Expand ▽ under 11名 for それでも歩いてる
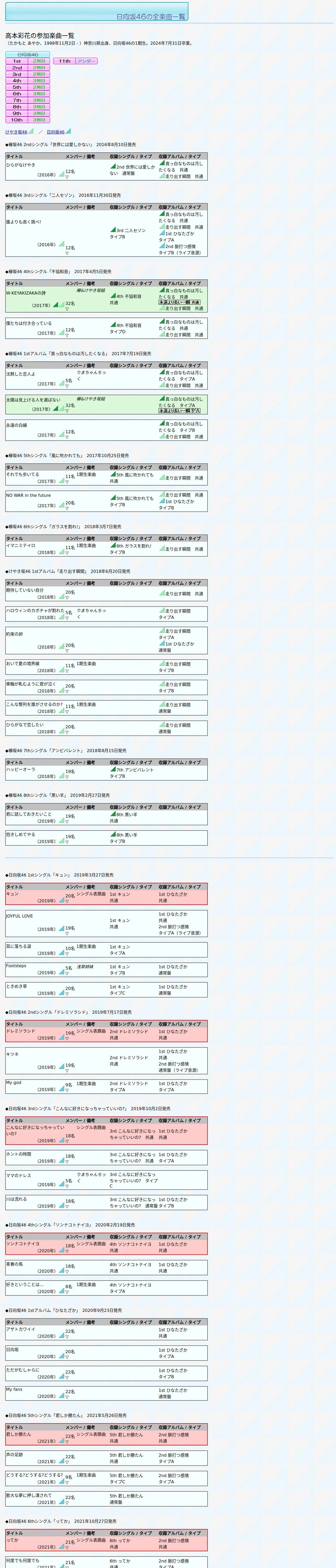 click(67, 482)
